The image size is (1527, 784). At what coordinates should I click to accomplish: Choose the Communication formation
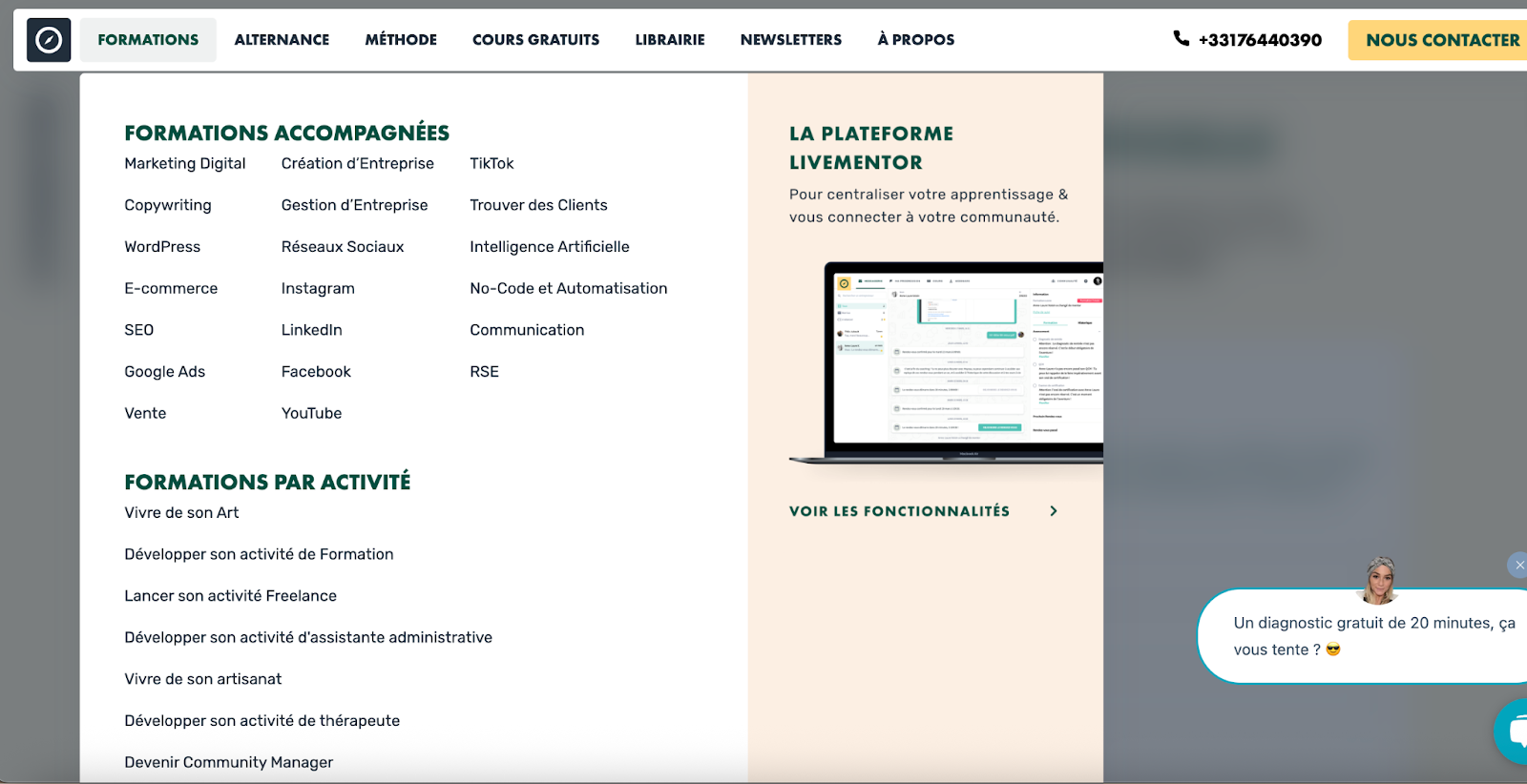[527, 330]
